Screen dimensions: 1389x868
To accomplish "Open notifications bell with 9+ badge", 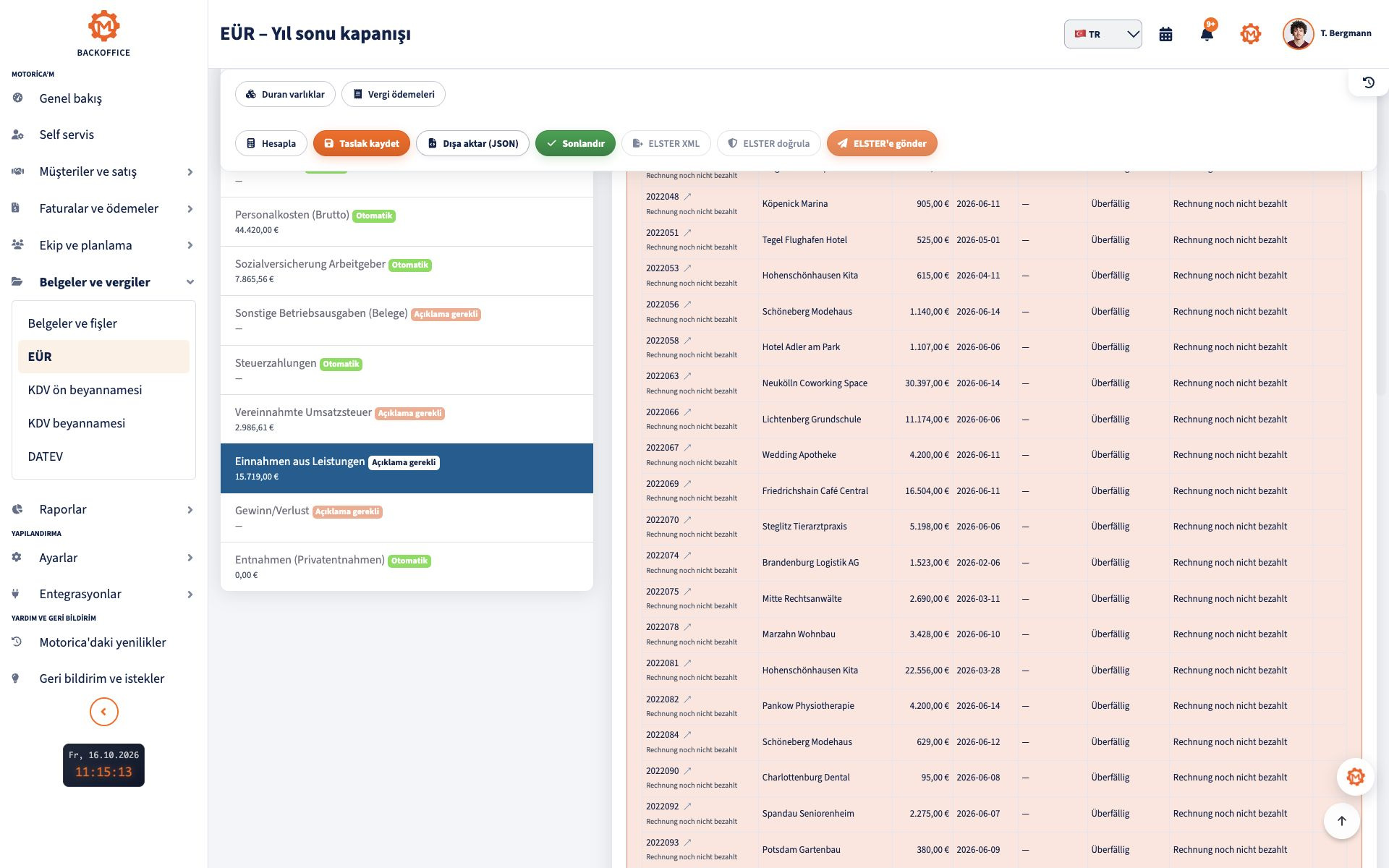I will click(1207, 33).
